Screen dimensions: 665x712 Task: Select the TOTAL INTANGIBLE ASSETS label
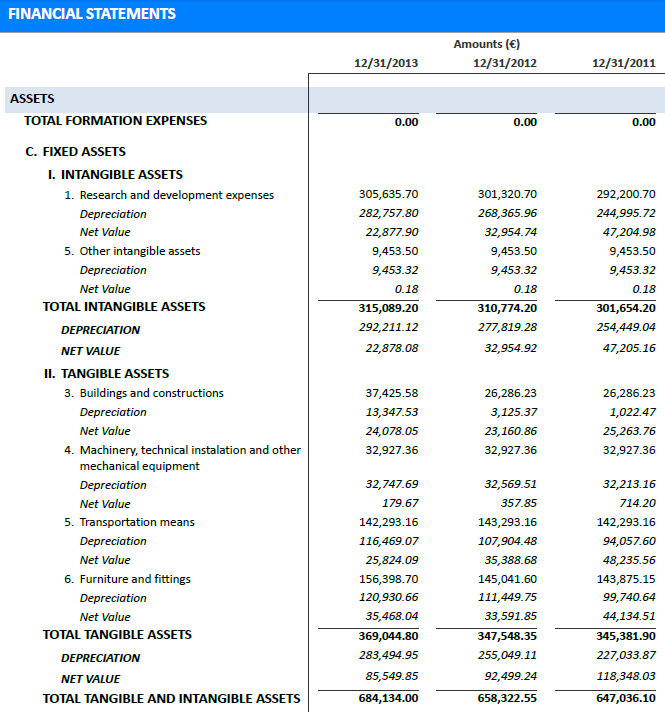click(124, 307)
